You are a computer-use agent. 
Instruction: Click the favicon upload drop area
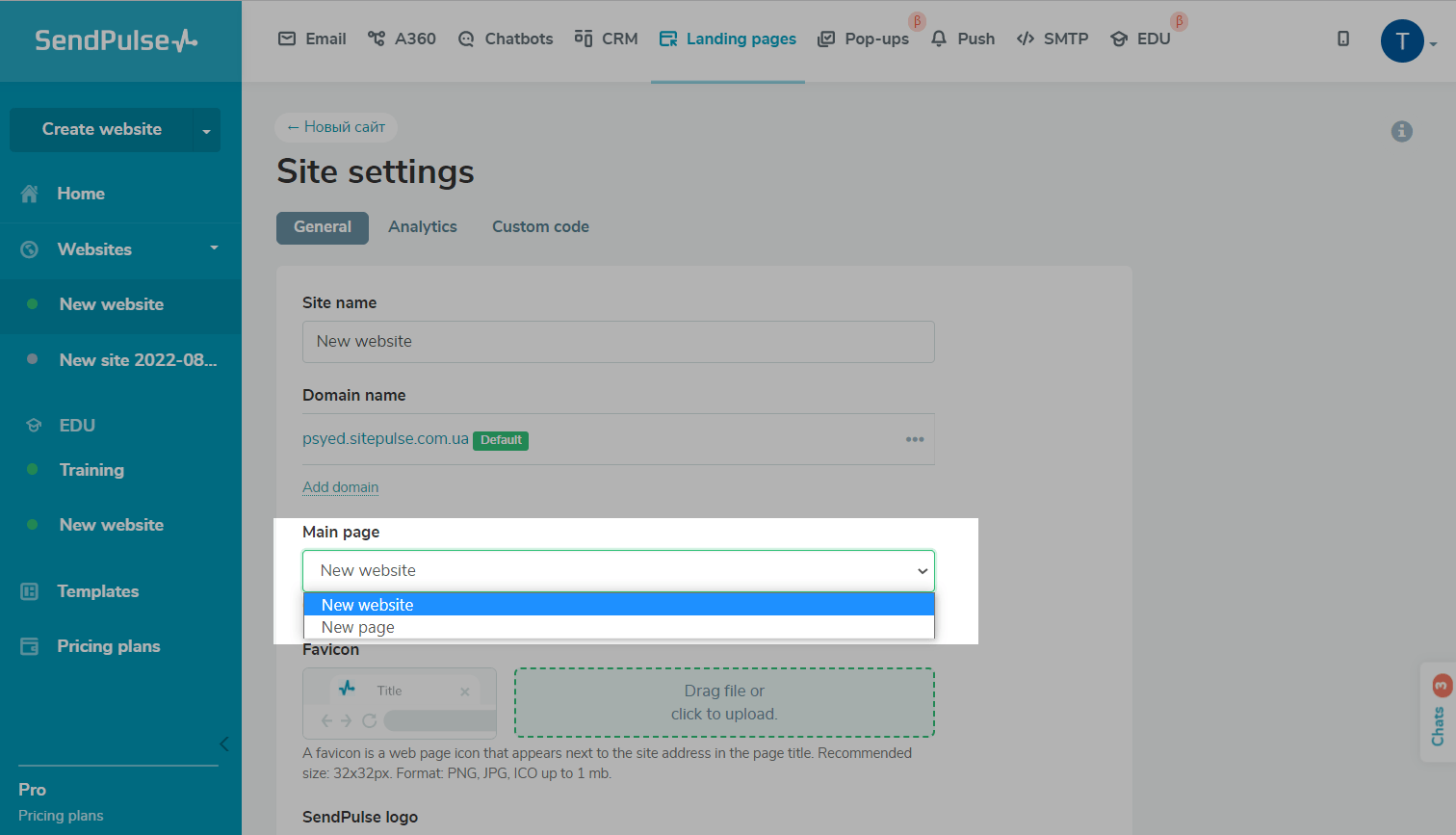724,703
